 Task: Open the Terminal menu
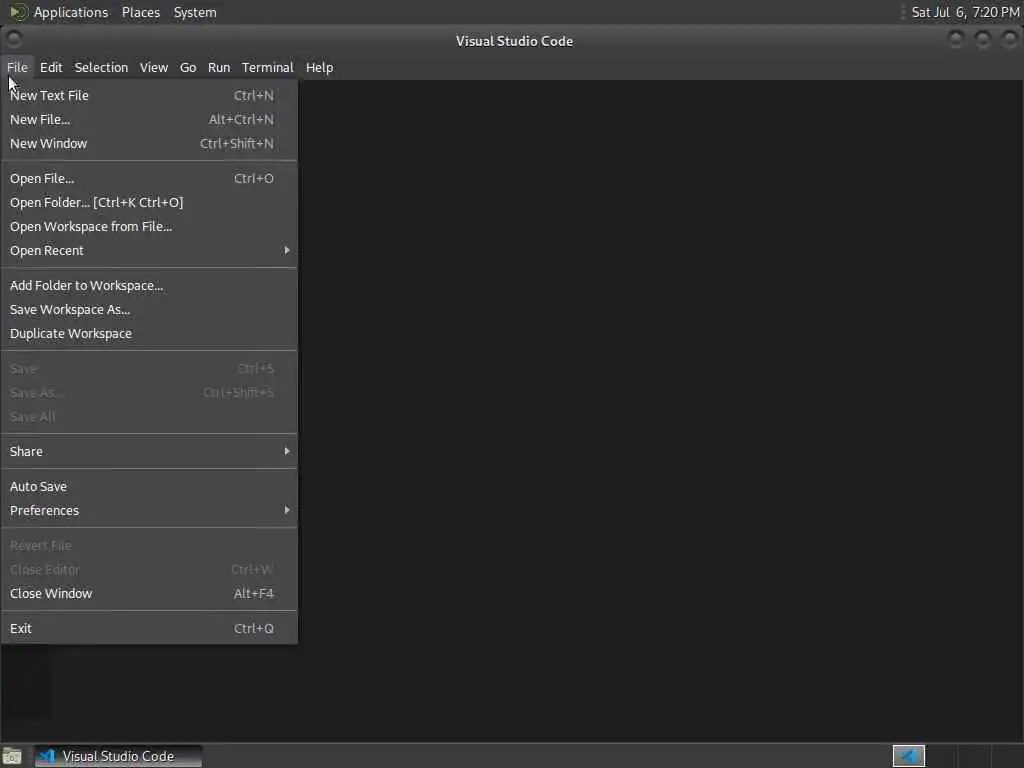coord(268,67)
